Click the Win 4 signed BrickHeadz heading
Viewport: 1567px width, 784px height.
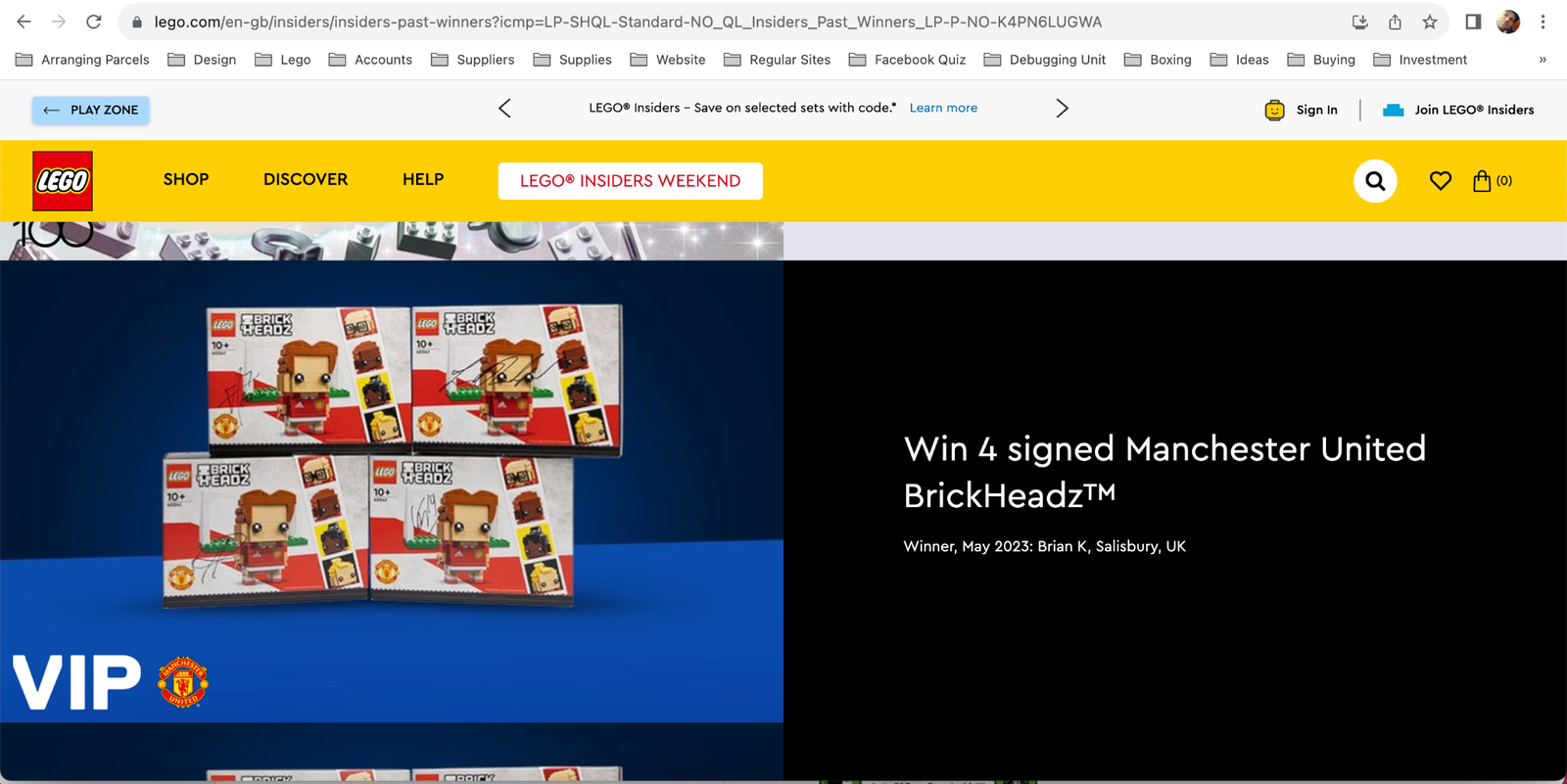[1164, 472]
